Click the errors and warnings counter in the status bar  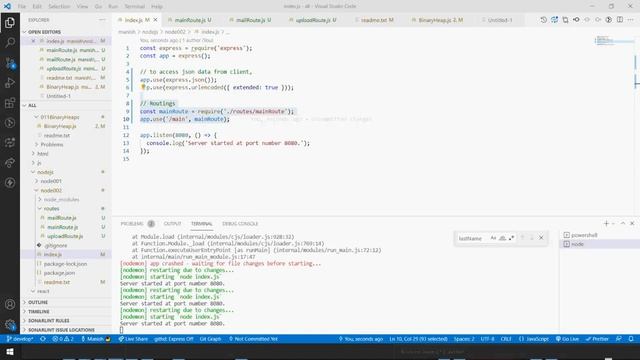(63, 339)
